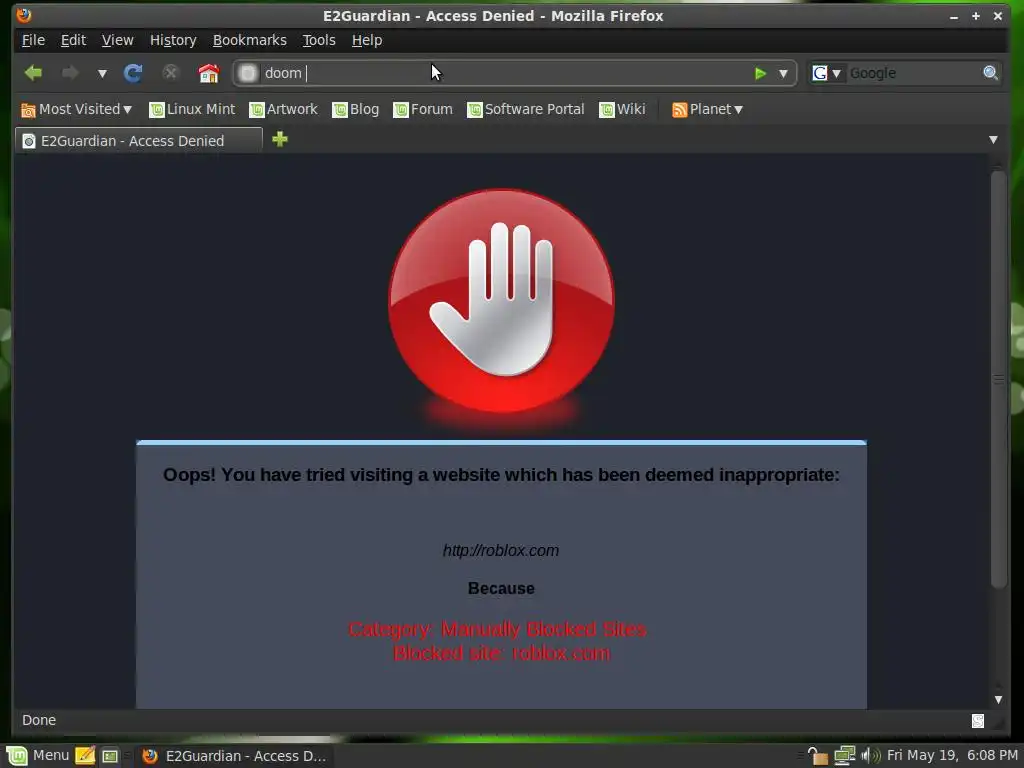Click the blocked URL text http://roblox.com
Screen dimensions: 1024x768
[501, 551]
